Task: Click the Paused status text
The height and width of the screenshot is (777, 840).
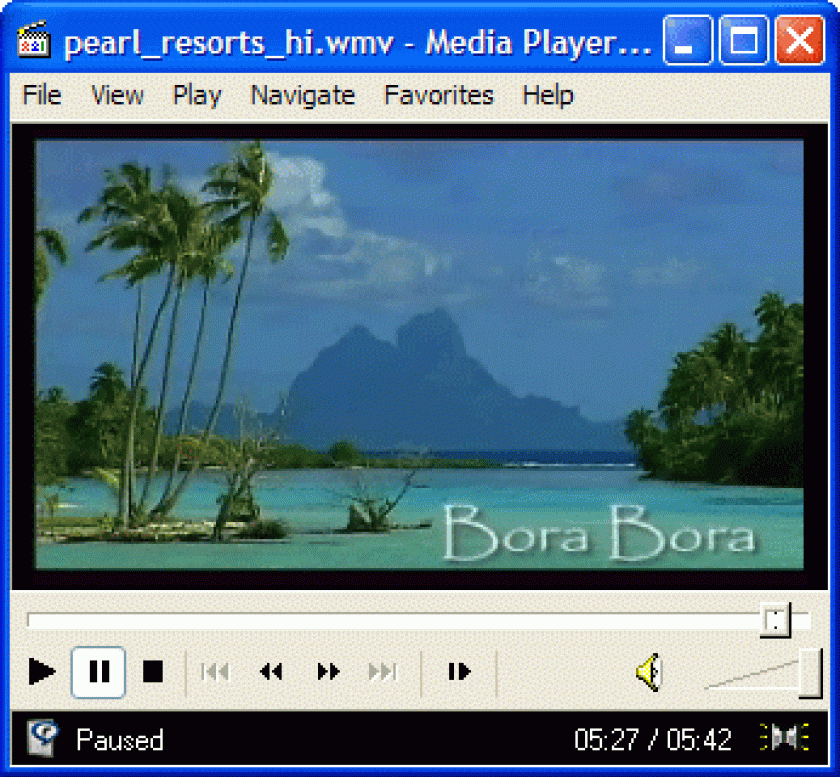Action: click(119, 740)
